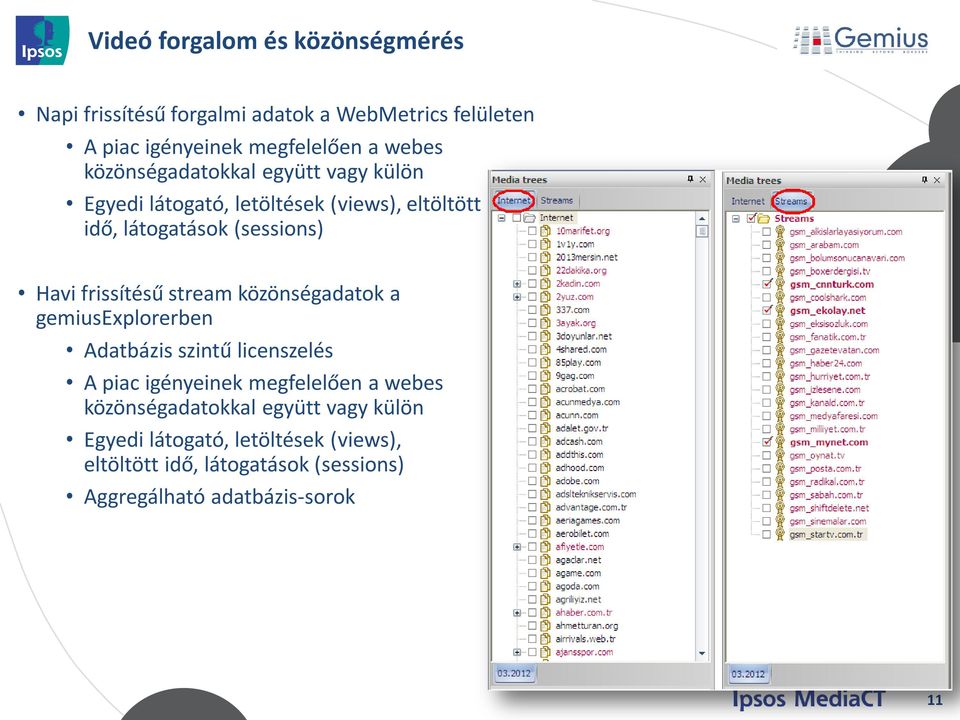Expand the ahaber.com.tr tree node

click(517, 613)
